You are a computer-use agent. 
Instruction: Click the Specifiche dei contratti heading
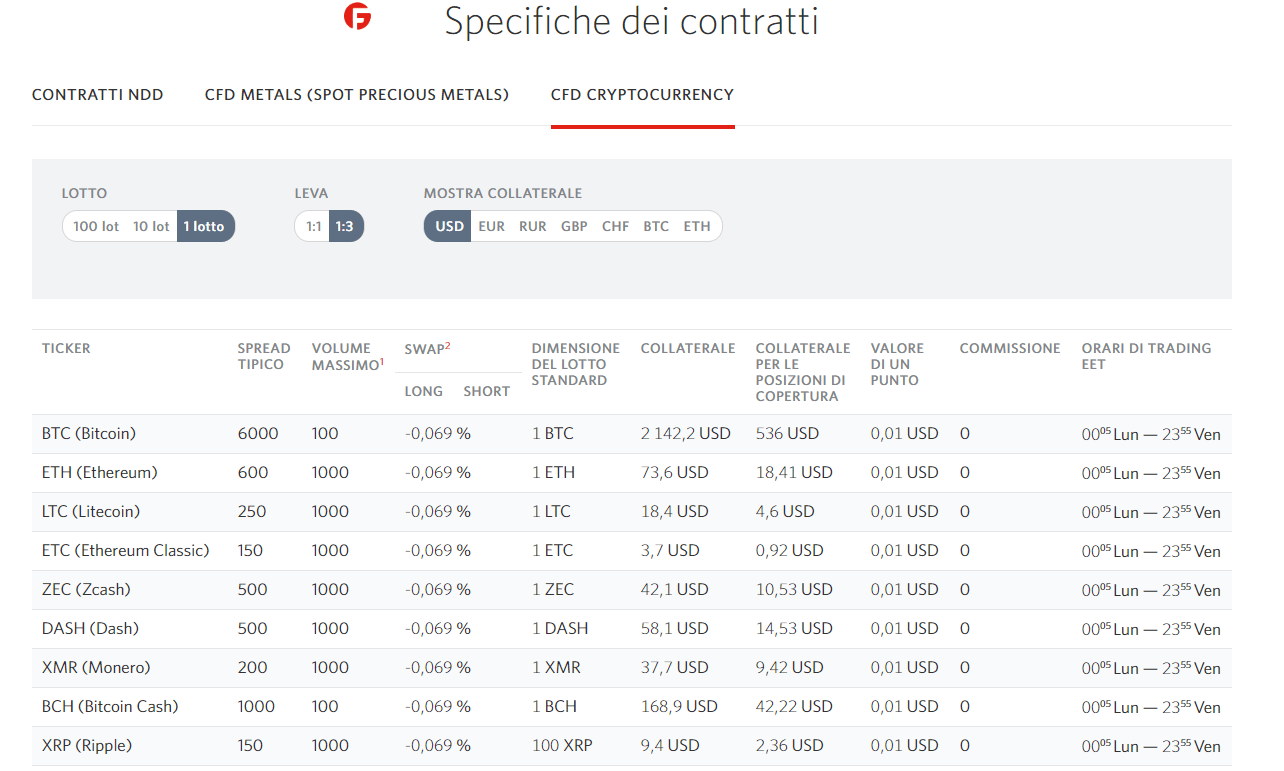click(x=632, y=21)
